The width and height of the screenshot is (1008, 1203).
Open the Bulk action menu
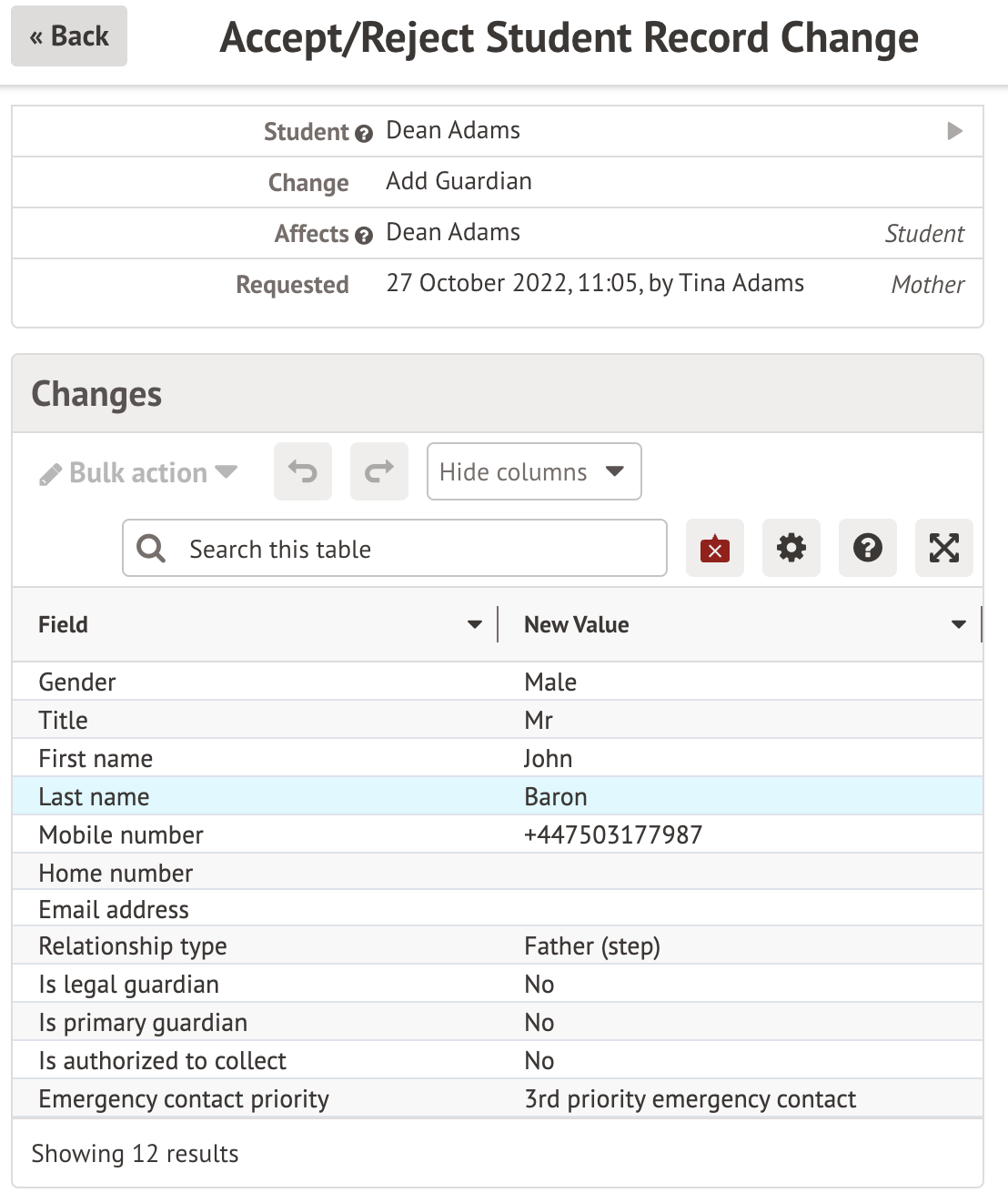(x=138, y=473)
